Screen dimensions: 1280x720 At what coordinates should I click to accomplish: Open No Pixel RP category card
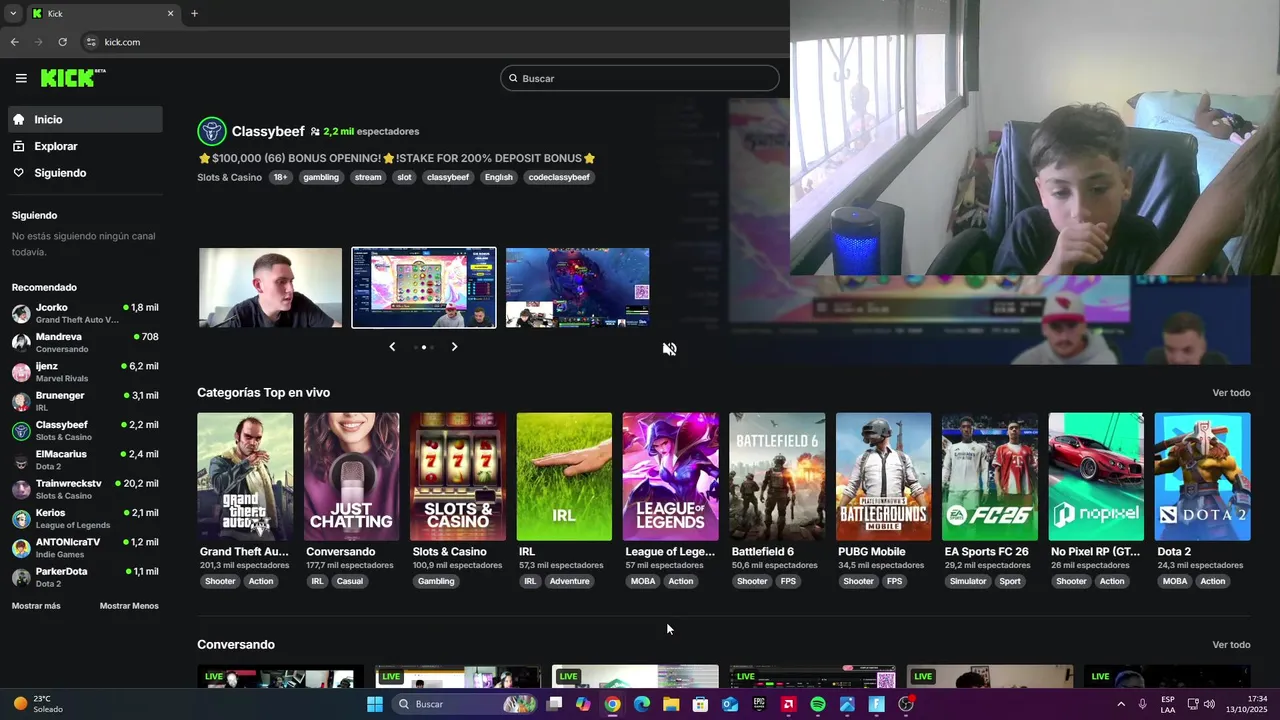[1096, 477]
